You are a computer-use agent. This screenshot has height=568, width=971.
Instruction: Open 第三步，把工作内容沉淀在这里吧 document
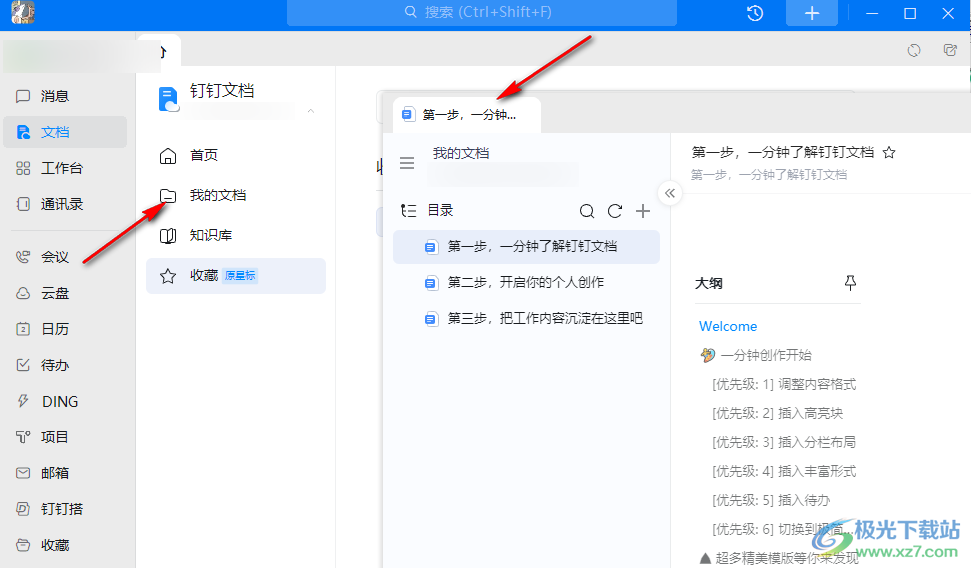(544, 319)
